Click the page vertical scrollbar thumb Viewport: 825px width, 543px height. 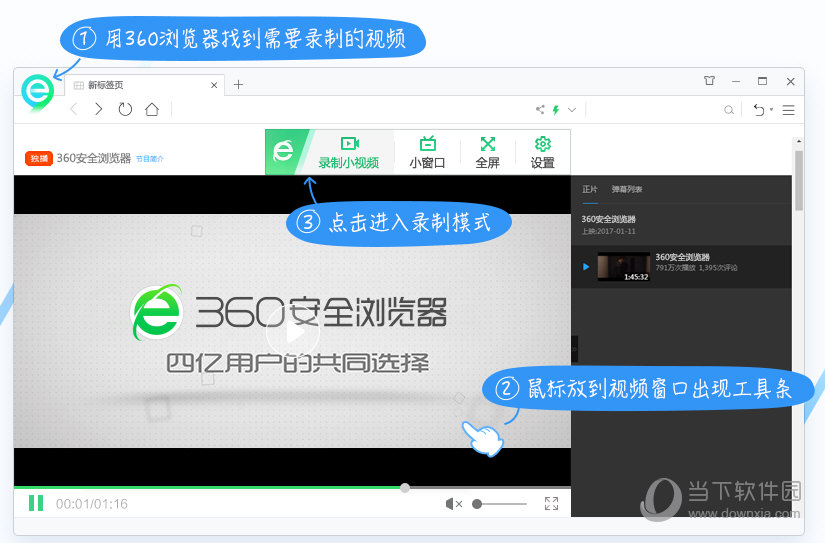[x=799, y=180]
